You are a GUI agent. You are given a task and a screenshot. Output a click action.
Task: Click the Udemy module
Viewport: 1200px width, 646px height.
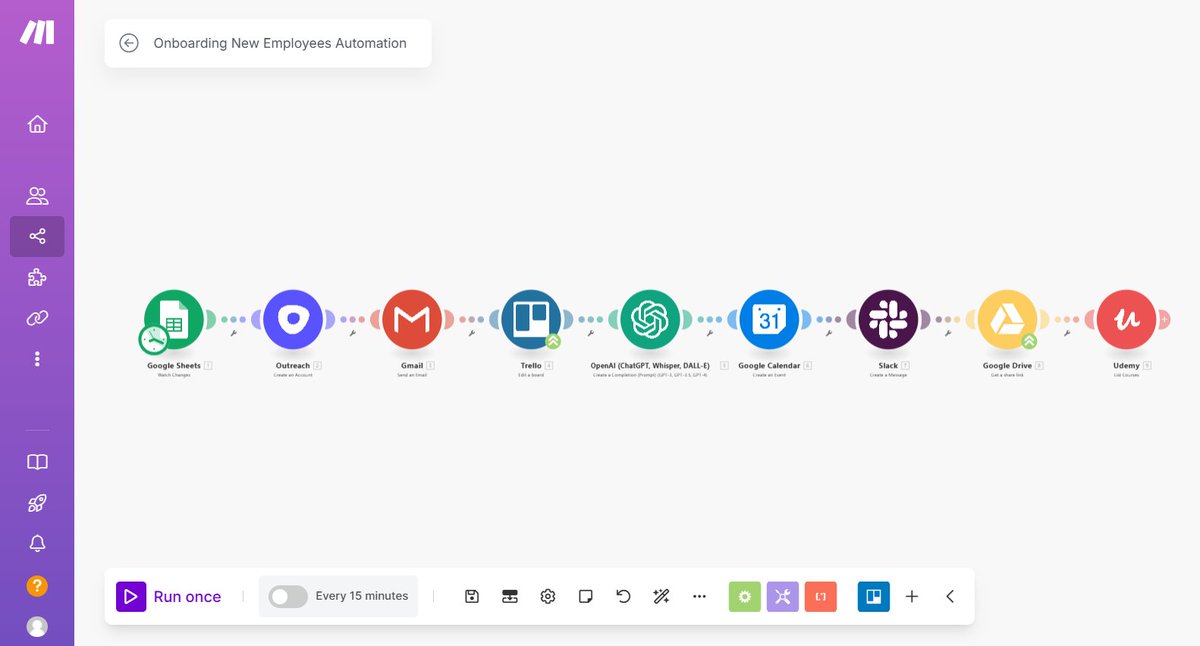tap(1127, 319)
